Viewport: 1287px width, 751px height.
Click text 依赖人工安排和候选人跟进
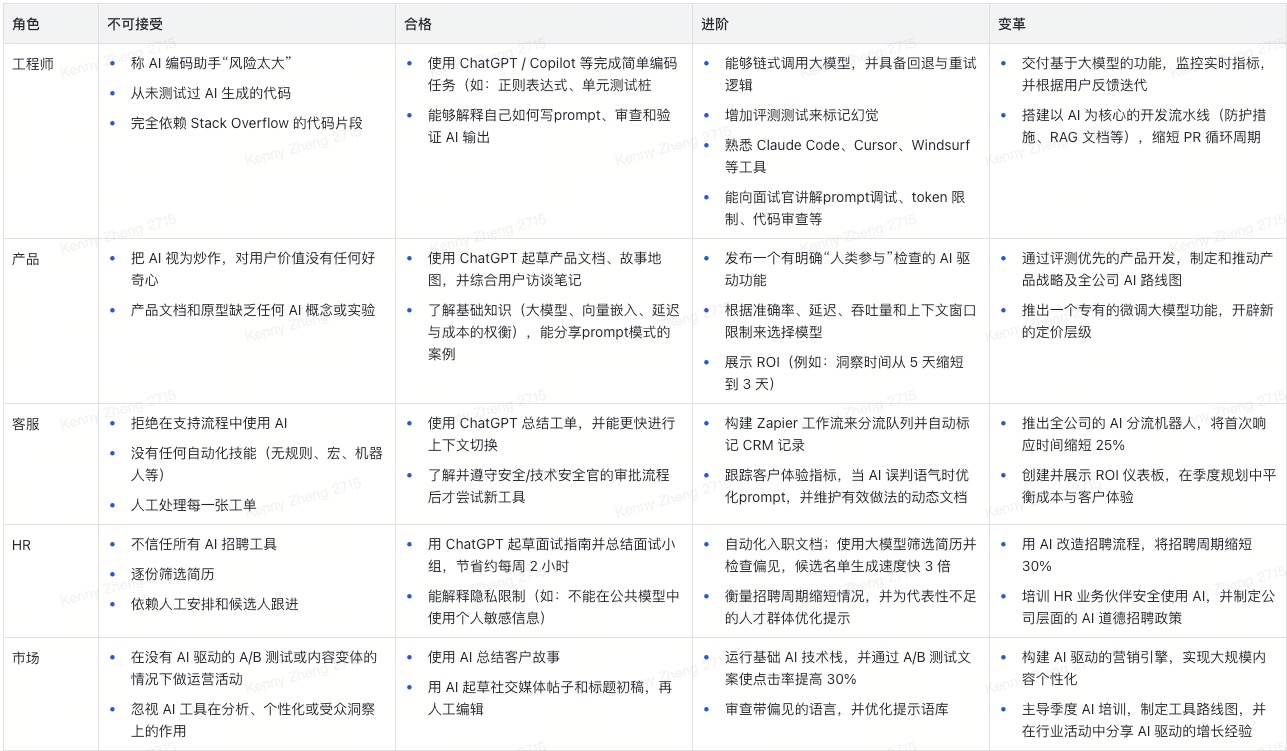coord(215,604)
